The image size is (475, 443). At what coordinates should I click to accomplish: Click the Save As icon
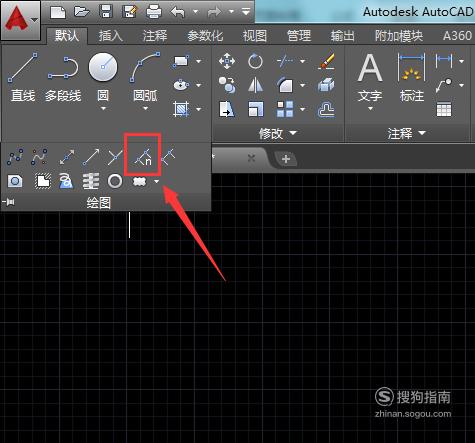[130, 12]
